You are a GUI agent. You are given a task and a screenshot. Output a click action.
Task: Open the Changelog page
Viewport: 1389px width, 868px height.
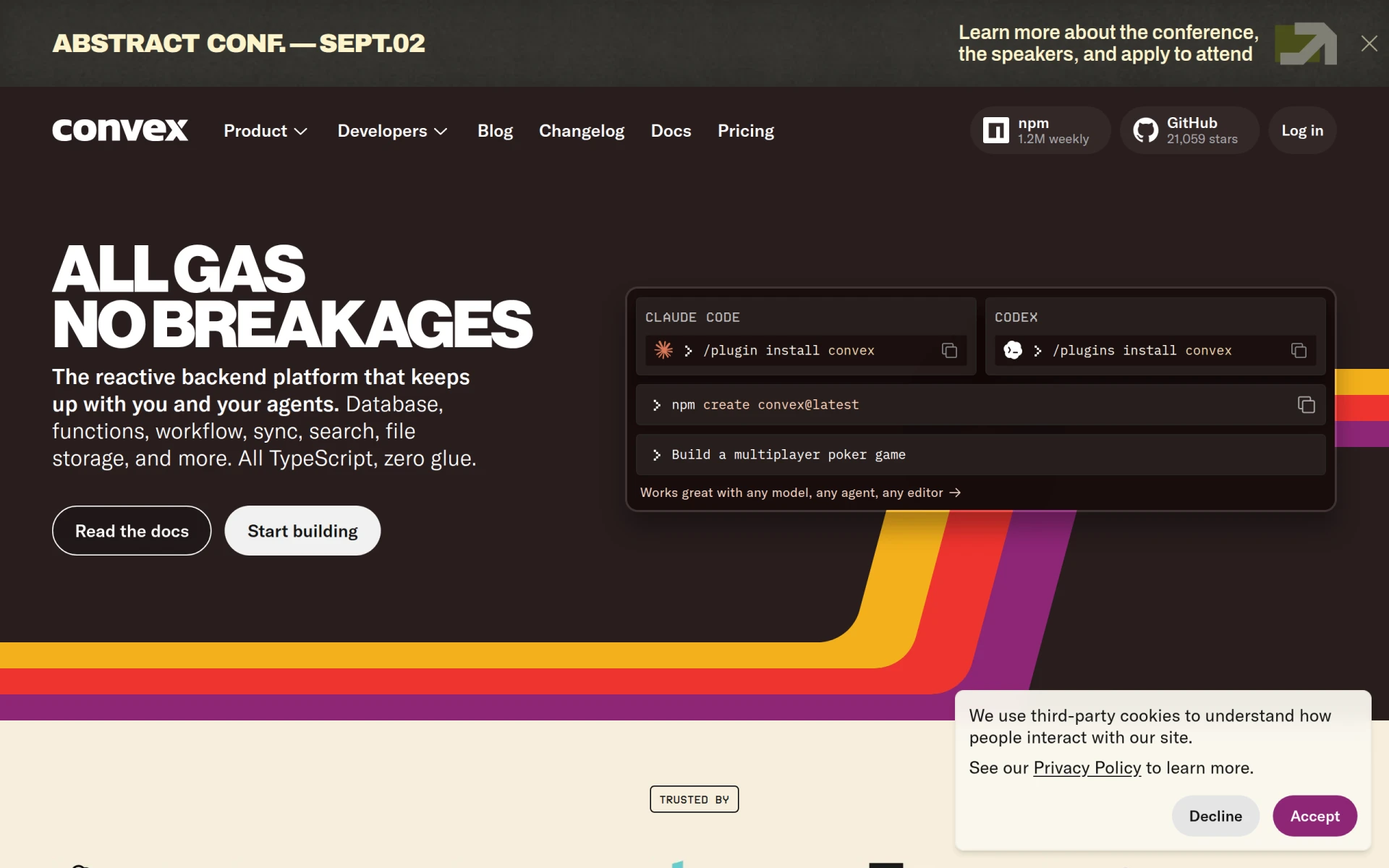point(582,131)
